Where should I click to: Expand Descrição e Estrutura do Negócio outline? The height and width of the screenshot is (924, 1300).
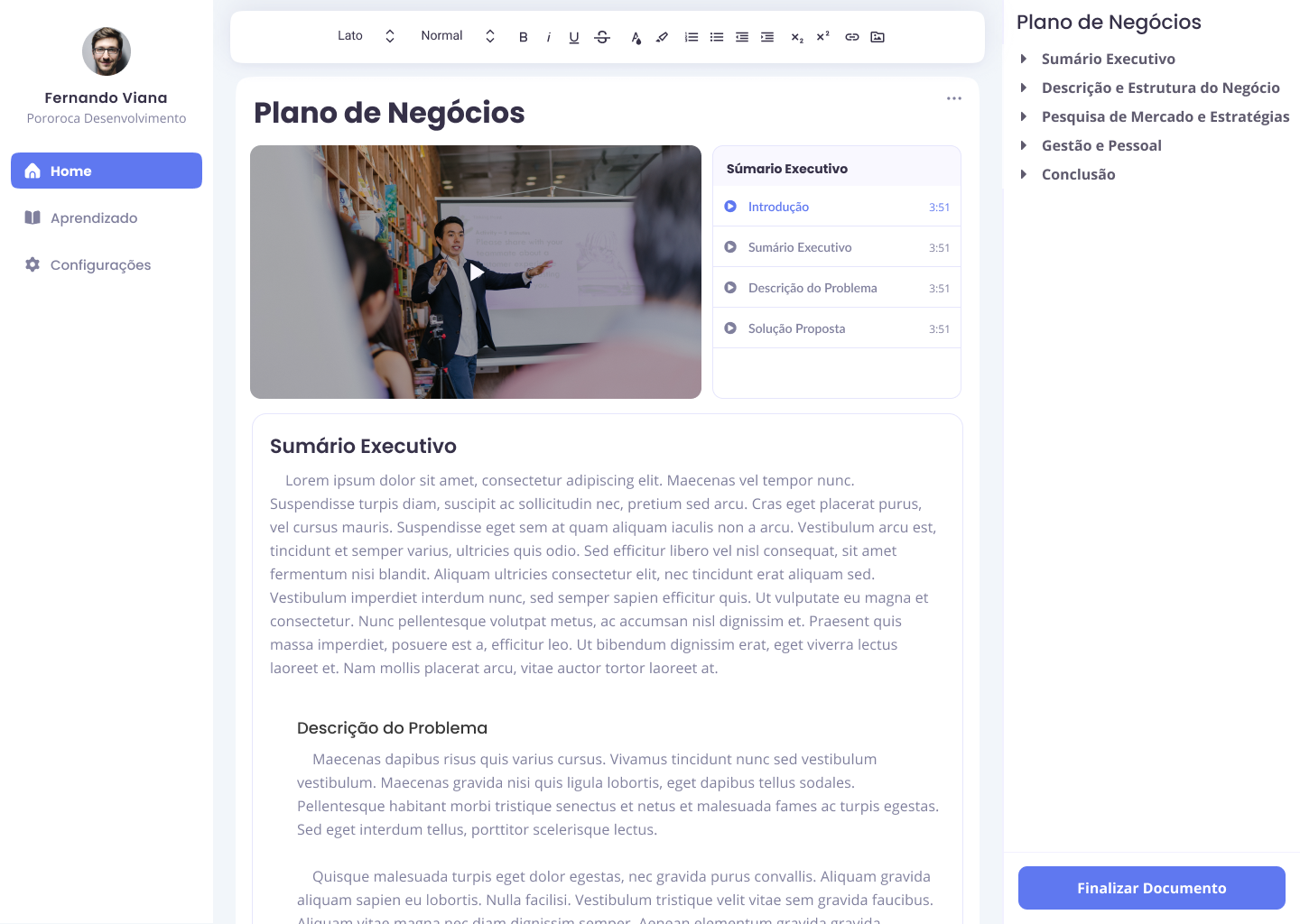tap(1024, 88)
